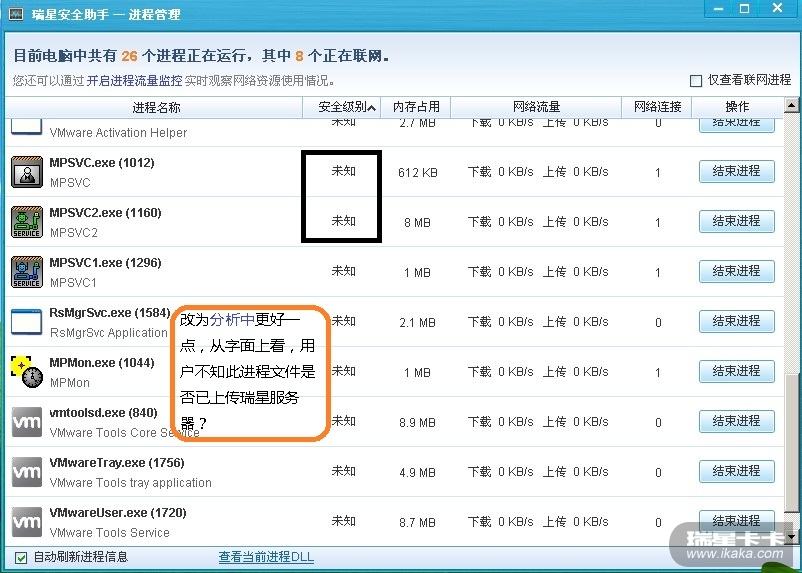Select the MPSVC2.exe (1160) process name

pos(105,213)
